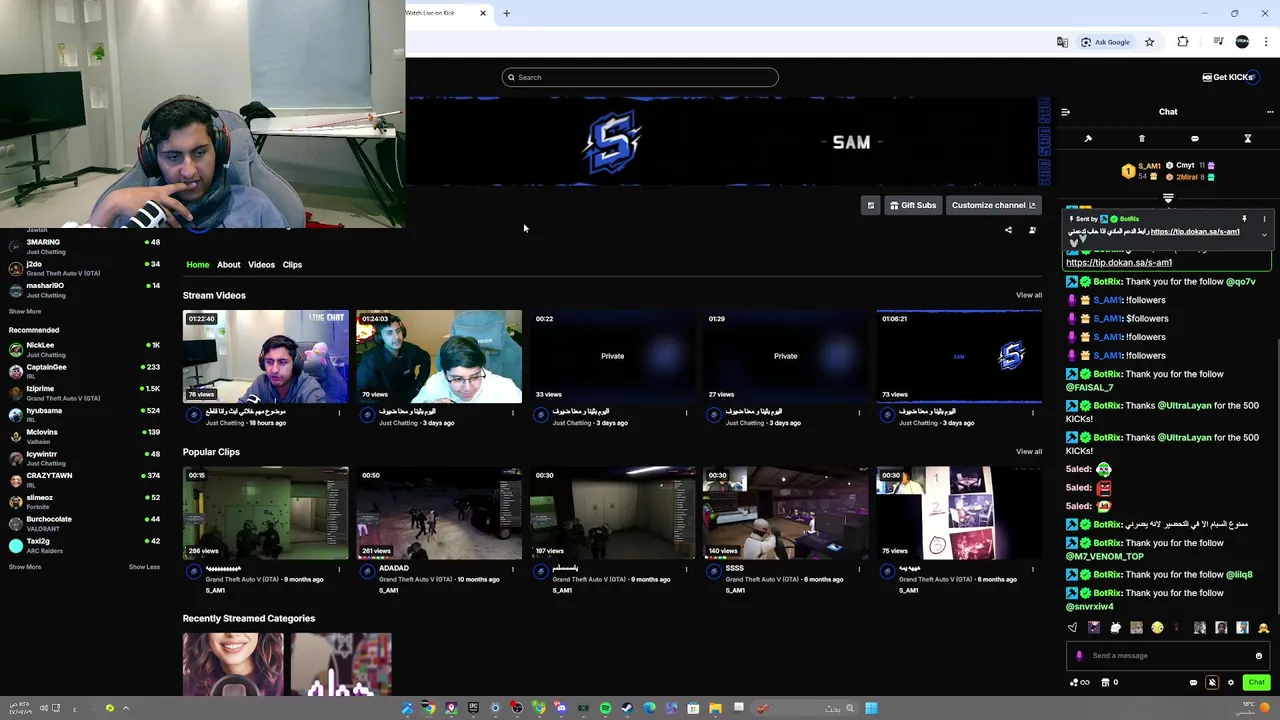The width and height of the screenshot is (1280, 720).
Task: Open CaptainGee recommended channel
Action: (x=84, y=371)
